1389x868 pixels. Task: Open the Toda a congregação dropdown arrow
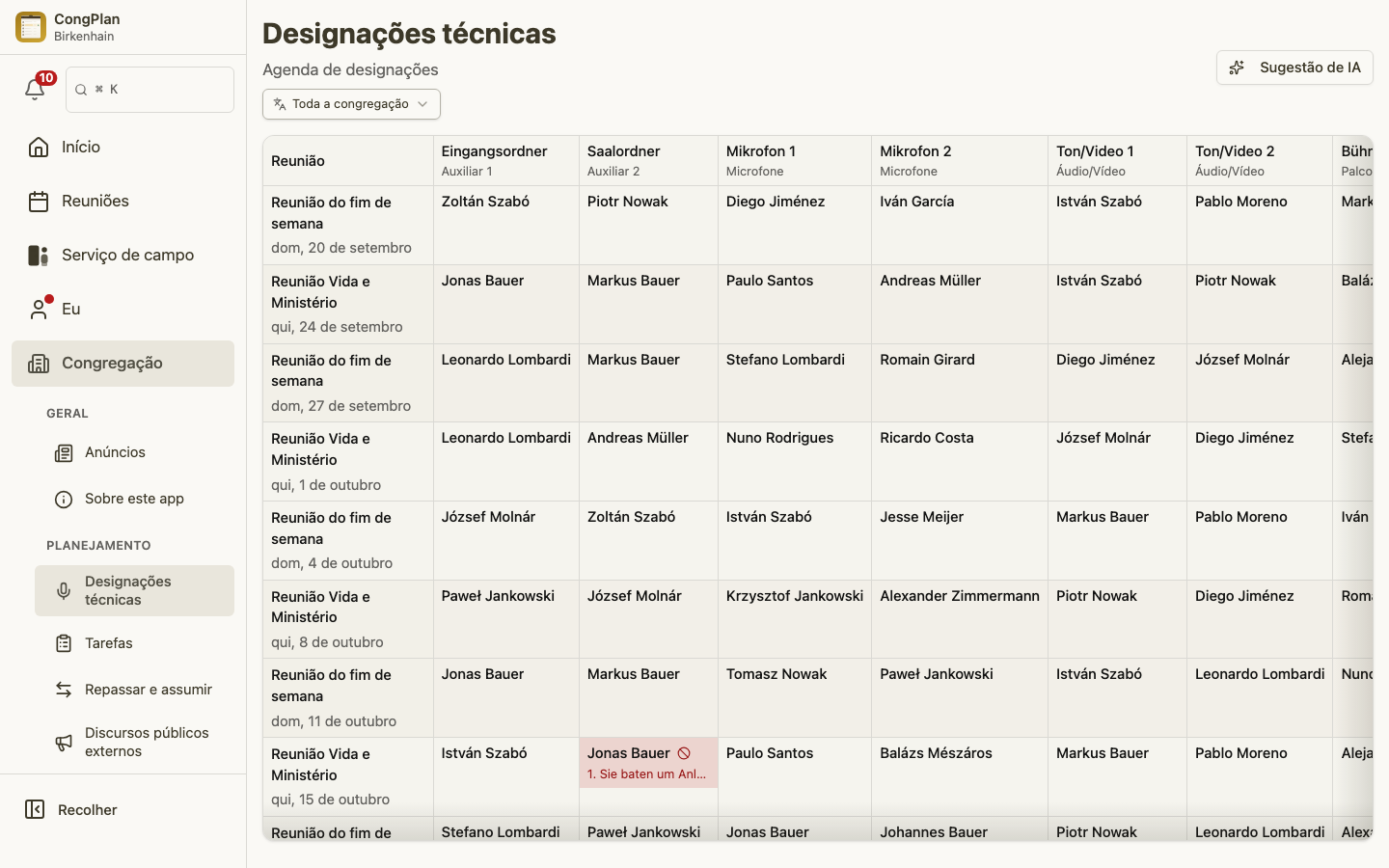coord(422,104)
